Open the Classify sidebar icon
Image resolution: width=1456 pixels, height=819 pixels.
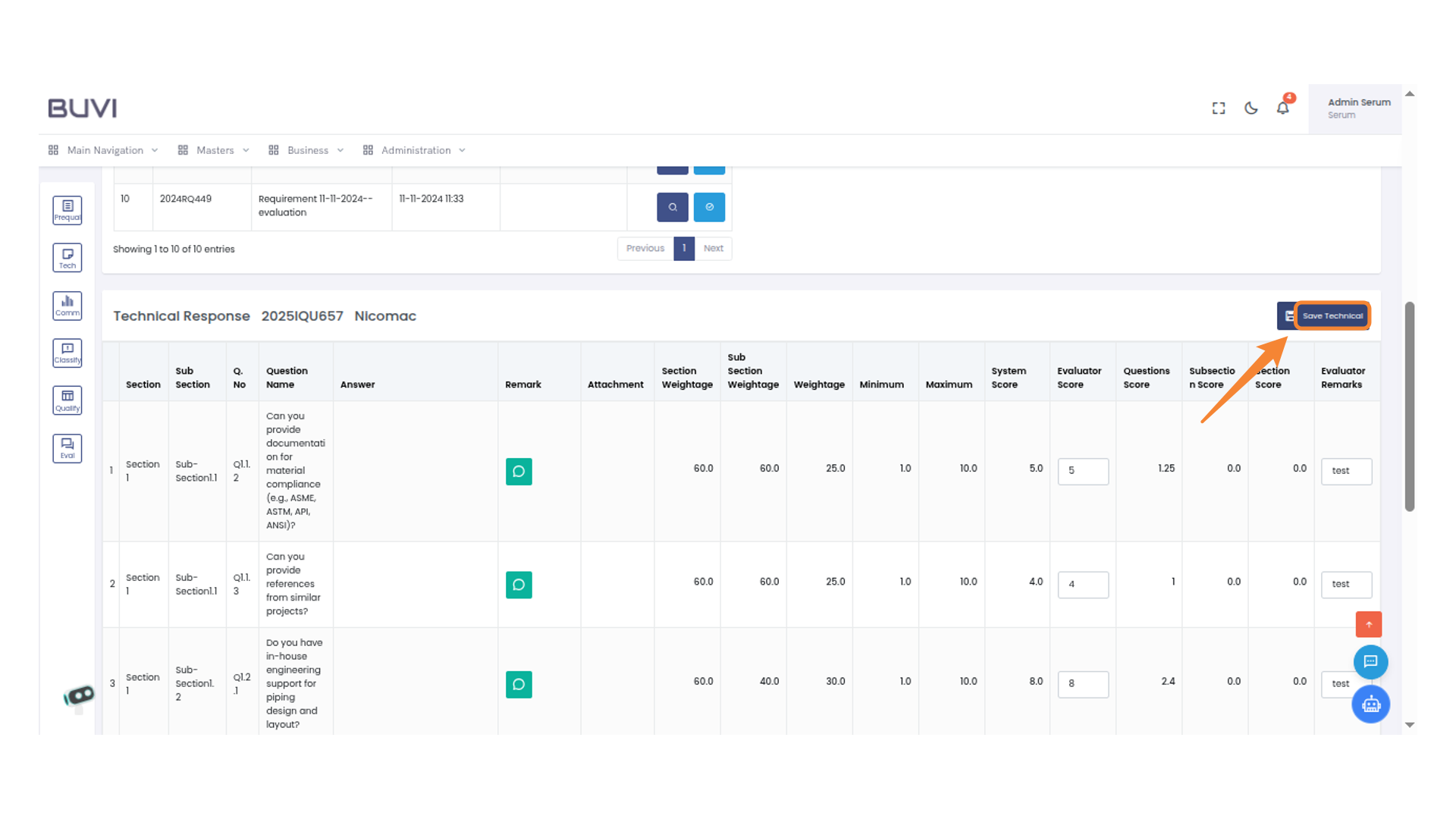point(67,353)
